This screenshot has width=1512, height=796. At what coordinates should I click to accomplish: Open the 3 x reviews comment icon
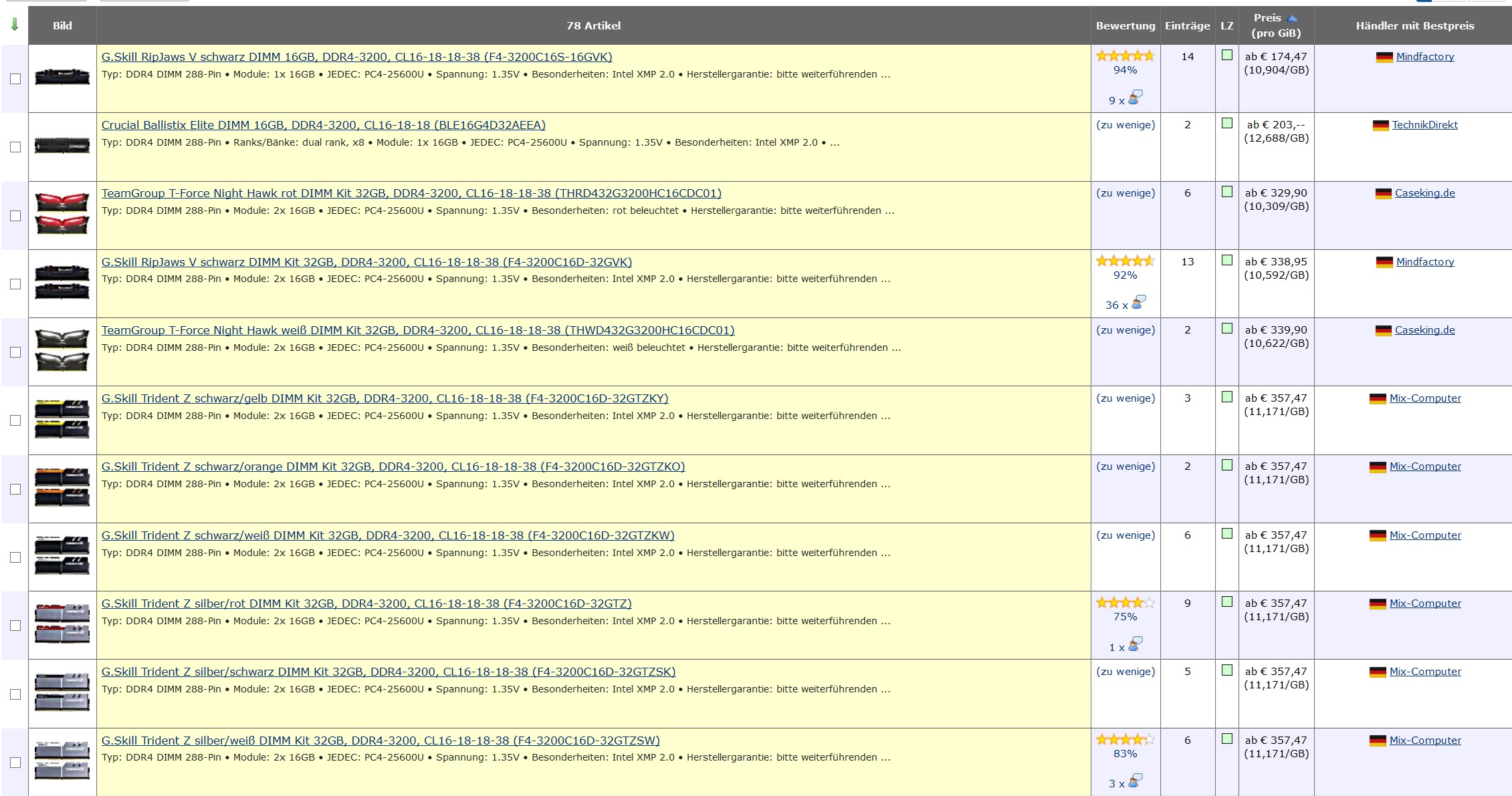coord(1135,781)
